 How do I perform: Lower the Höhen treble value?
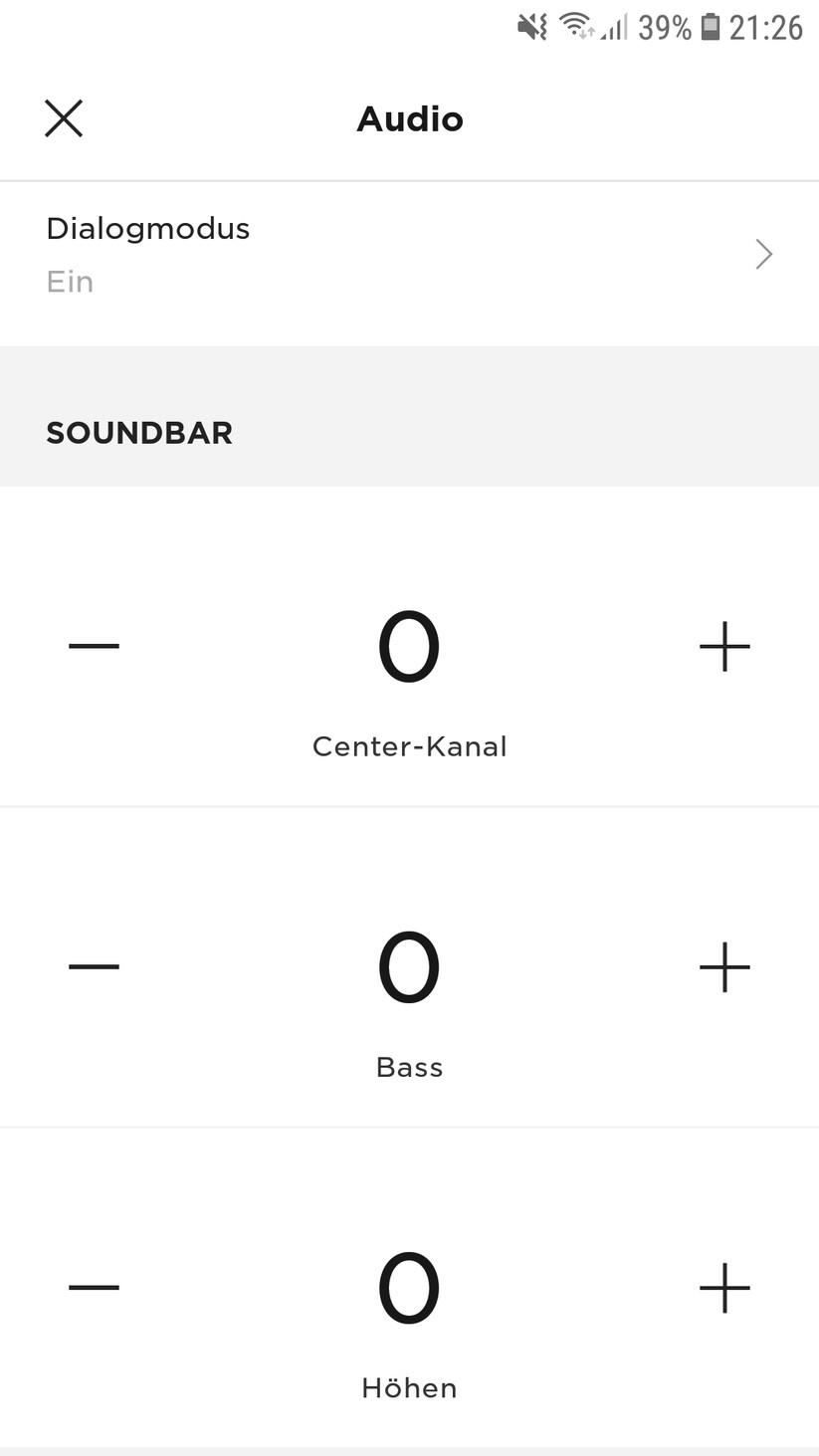94,1287
